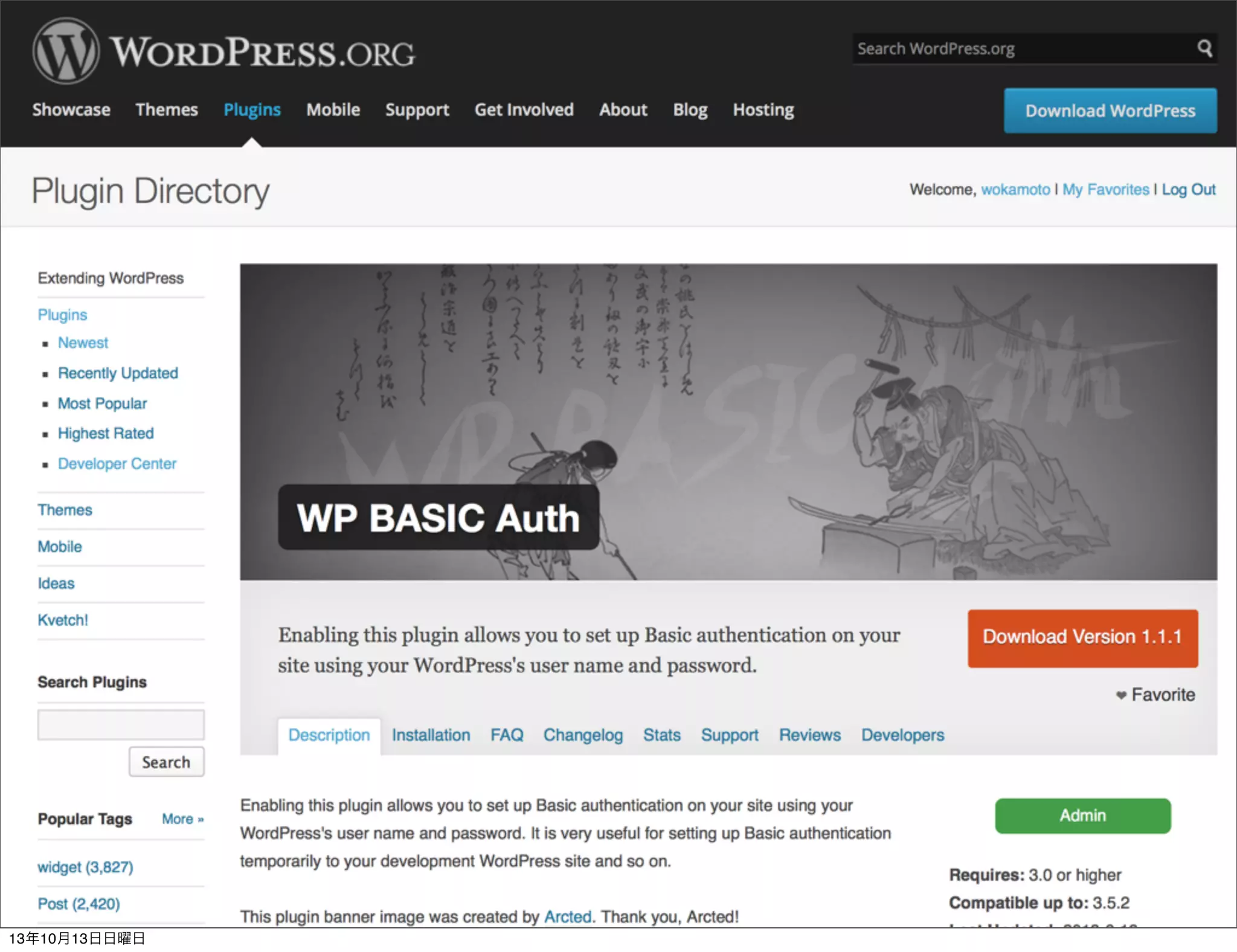The height and width of the screenshot is (952, 1237).
Task: Click the Search WordPress.org input box
Action: [1021, 49]
